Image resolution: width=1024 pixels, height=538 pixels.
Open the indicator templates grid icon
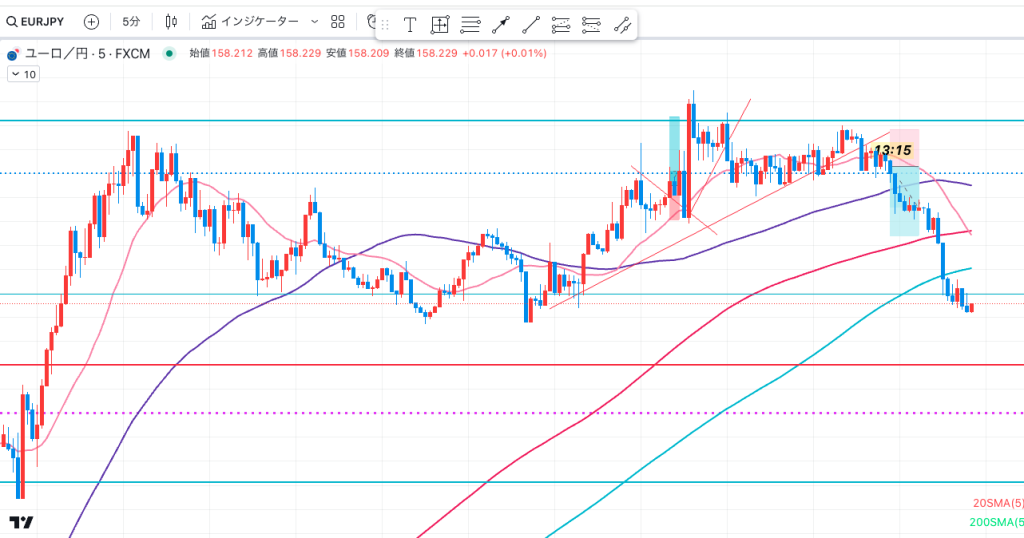pos(338,21)
